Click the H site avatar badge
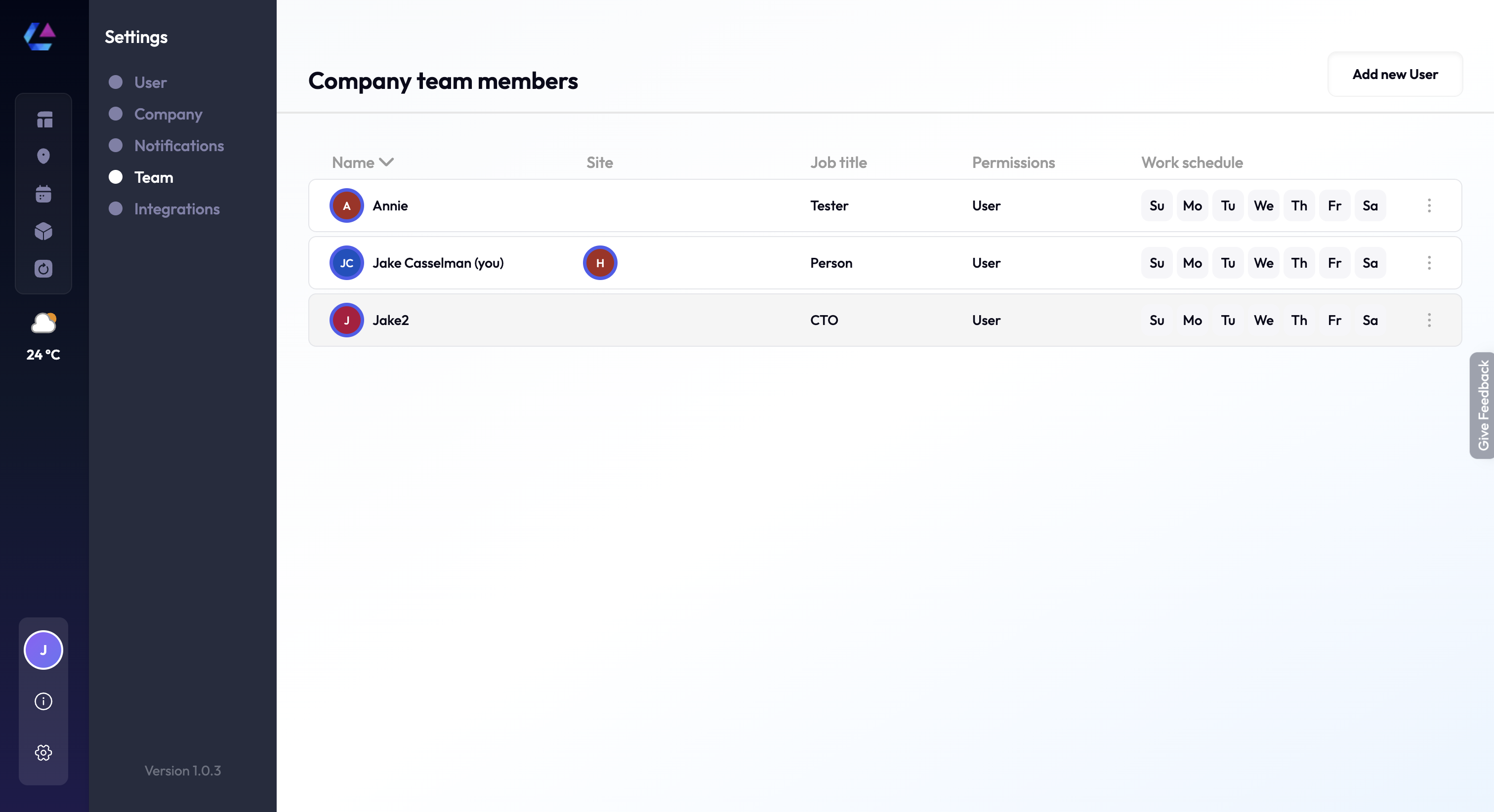The image size is (1494, 812). 600,263
